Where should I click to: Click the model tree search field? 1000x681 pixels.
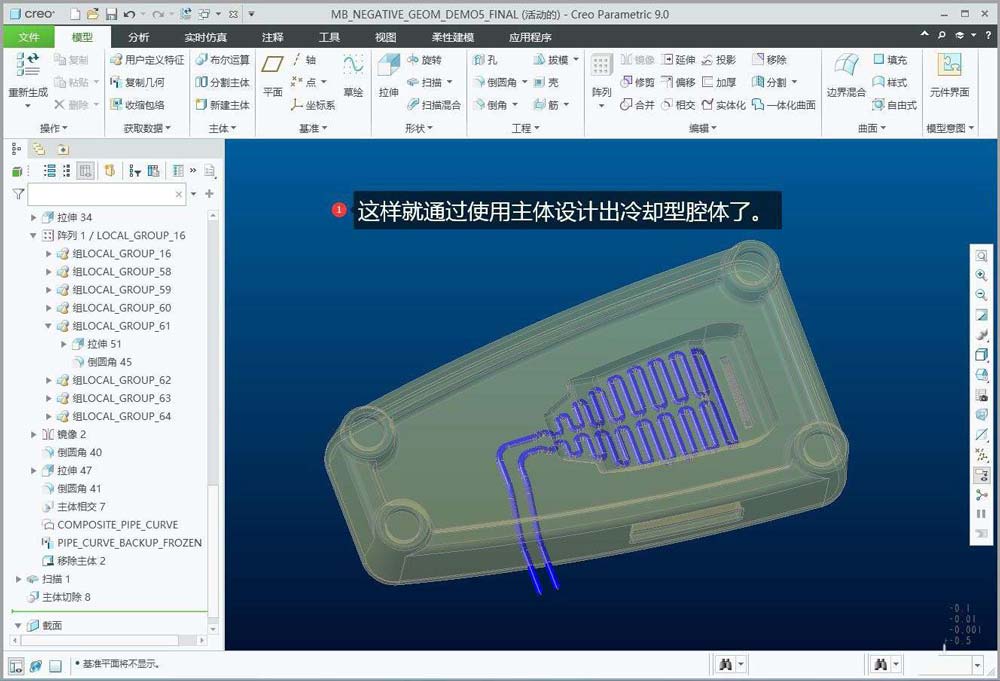[100, 194]
